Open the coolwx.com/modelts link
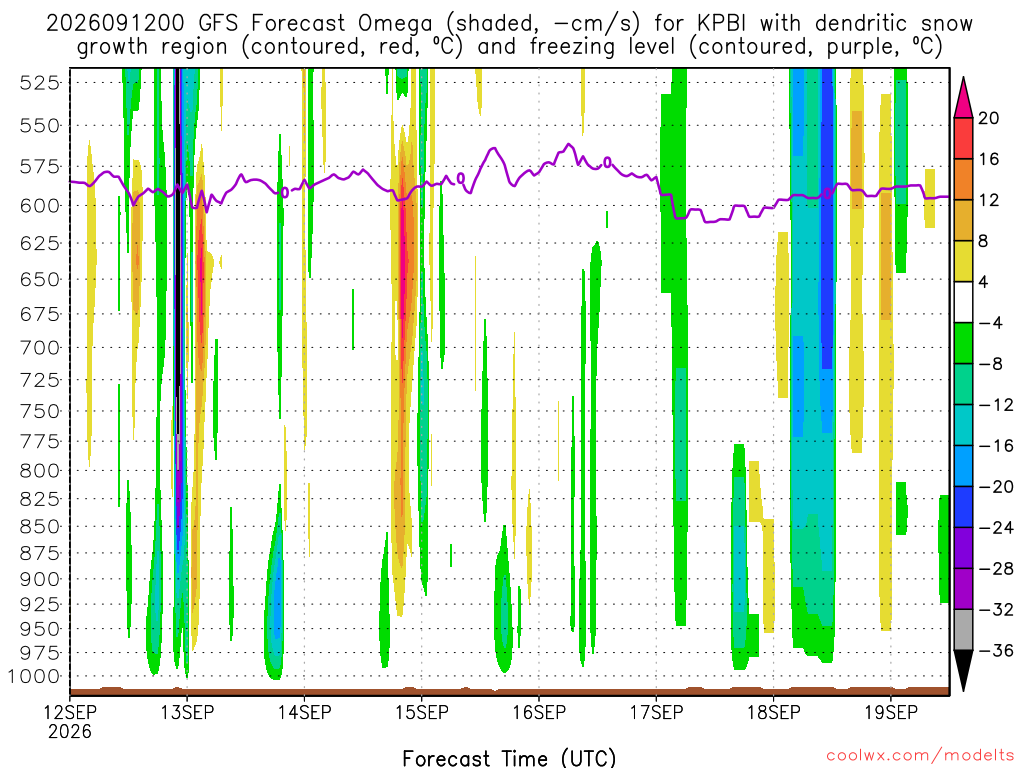The height and width of the screenshot is (768, 1024). (920, 756)
